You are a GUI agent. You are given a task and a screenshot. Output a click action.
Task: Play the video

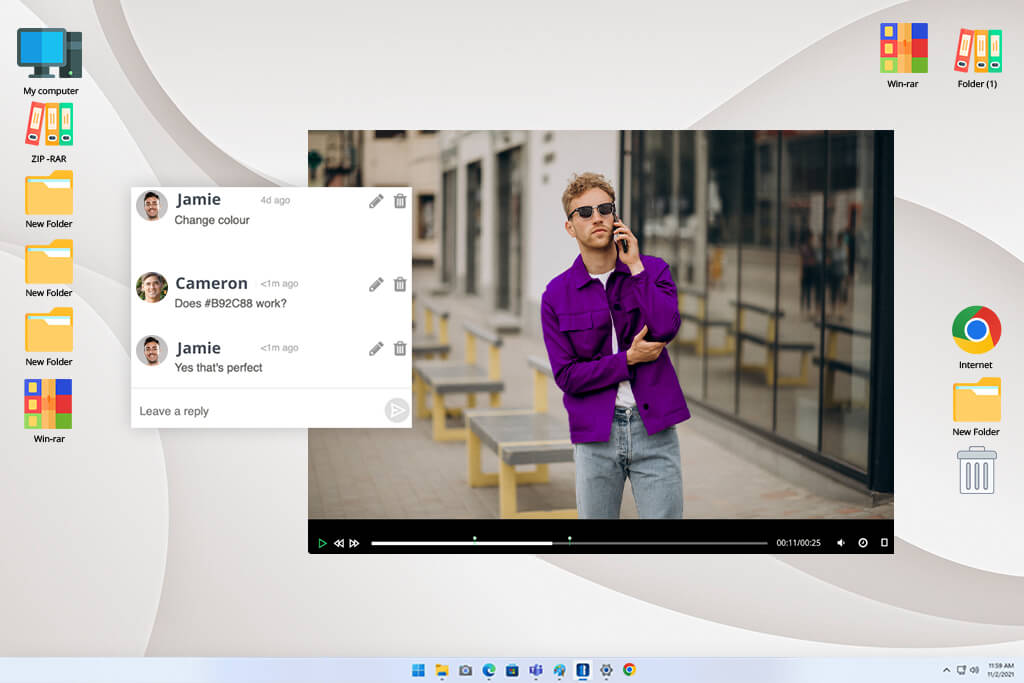click(322, 543)
